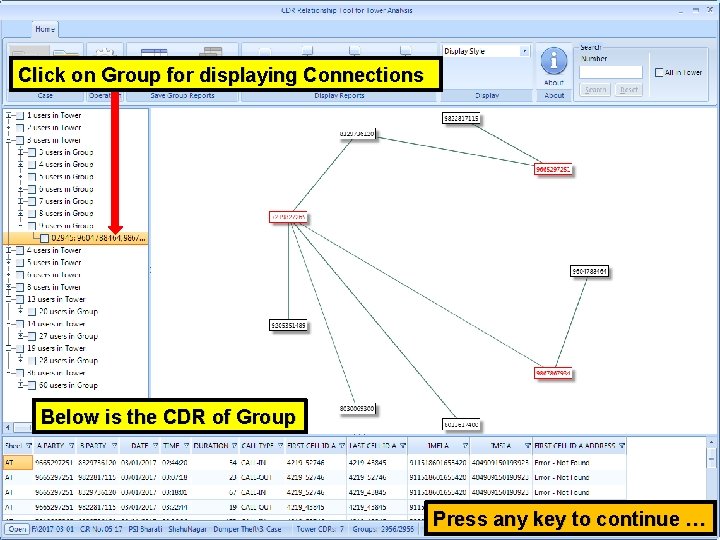The image size is (720, 540).
Task: Select red graph node 9665297251
Action: (x=553, y=169)
